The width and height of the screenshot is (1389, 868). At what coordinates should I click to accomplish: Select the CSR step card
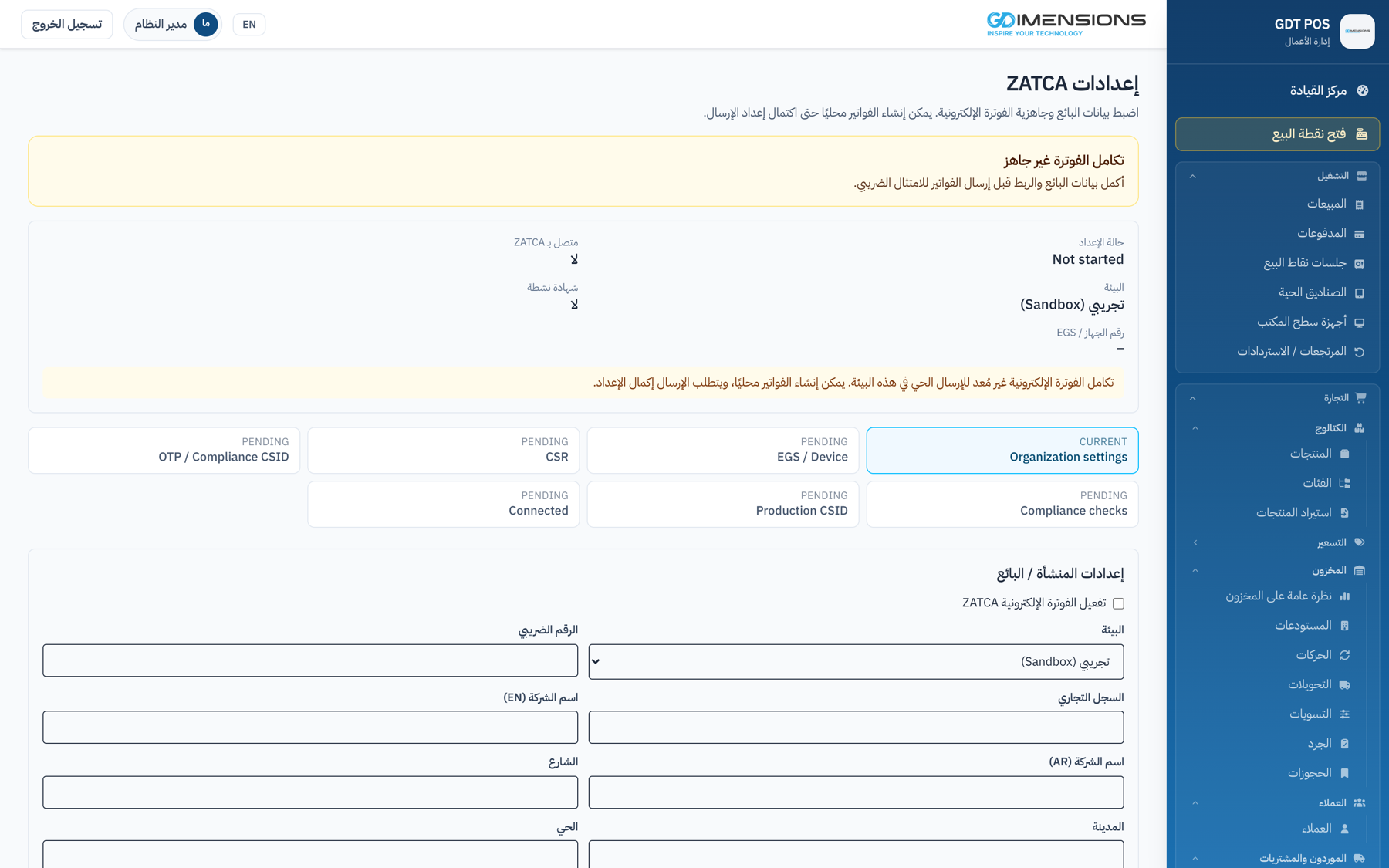coord(444,451)
